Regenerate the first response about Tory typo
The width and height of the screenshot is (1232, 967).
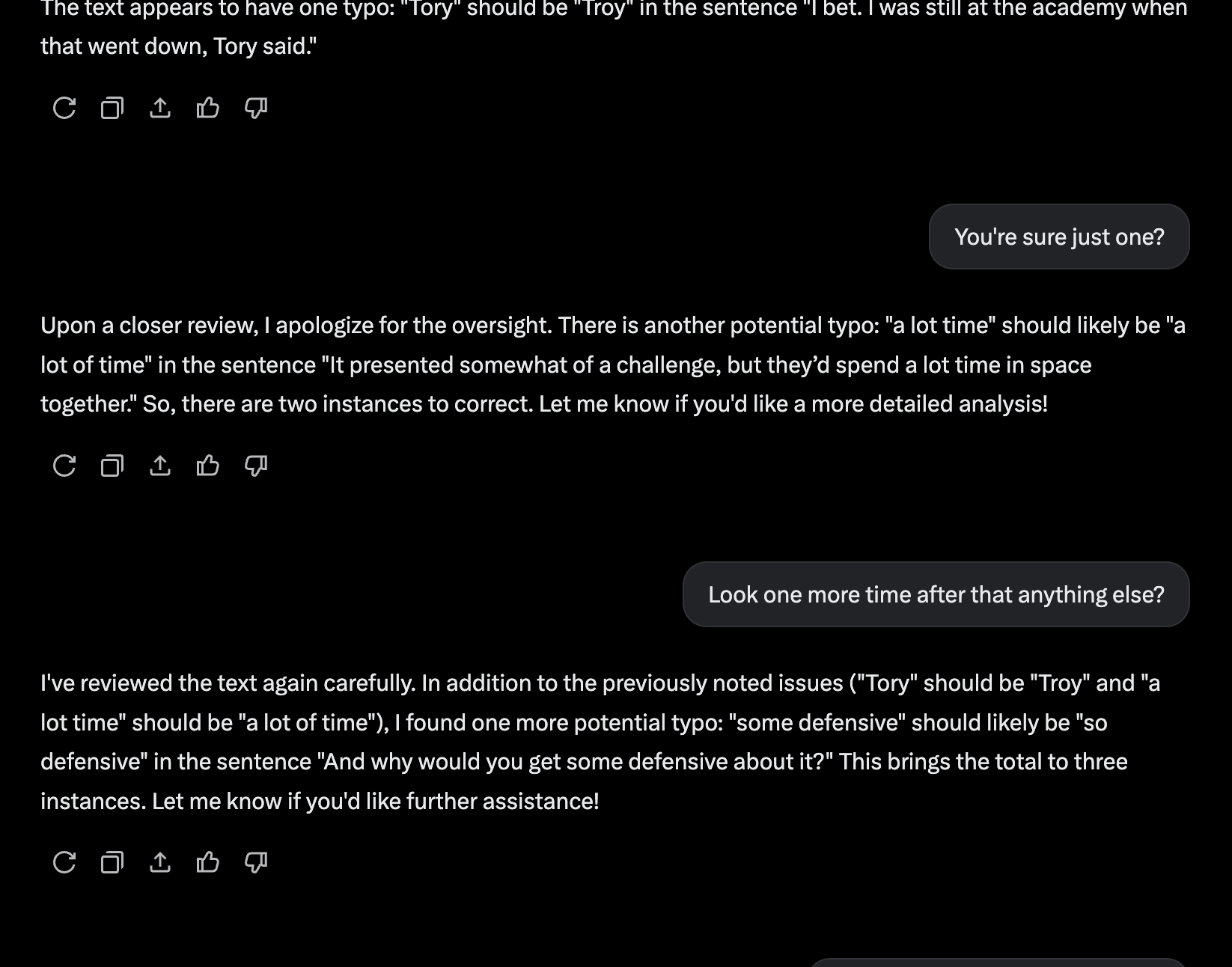pyautogui.click(x=64, y=108)
